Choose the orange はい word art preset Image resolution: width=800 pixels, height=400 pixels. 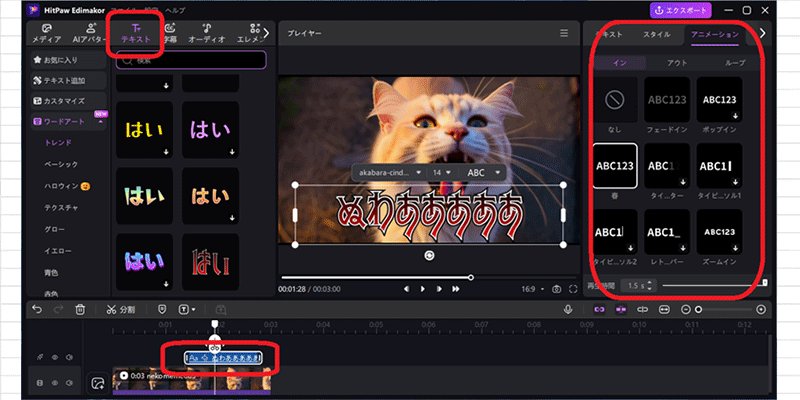pos(210,196)
